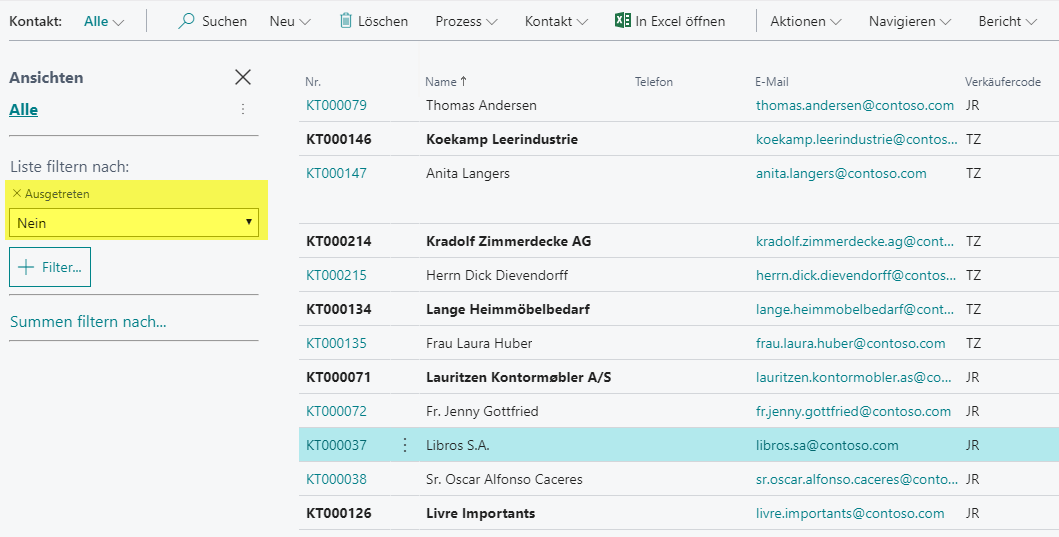The width and height of the screenshot is (1059, 537).
Task: Select the Alle view link
Action: (24, 109)
